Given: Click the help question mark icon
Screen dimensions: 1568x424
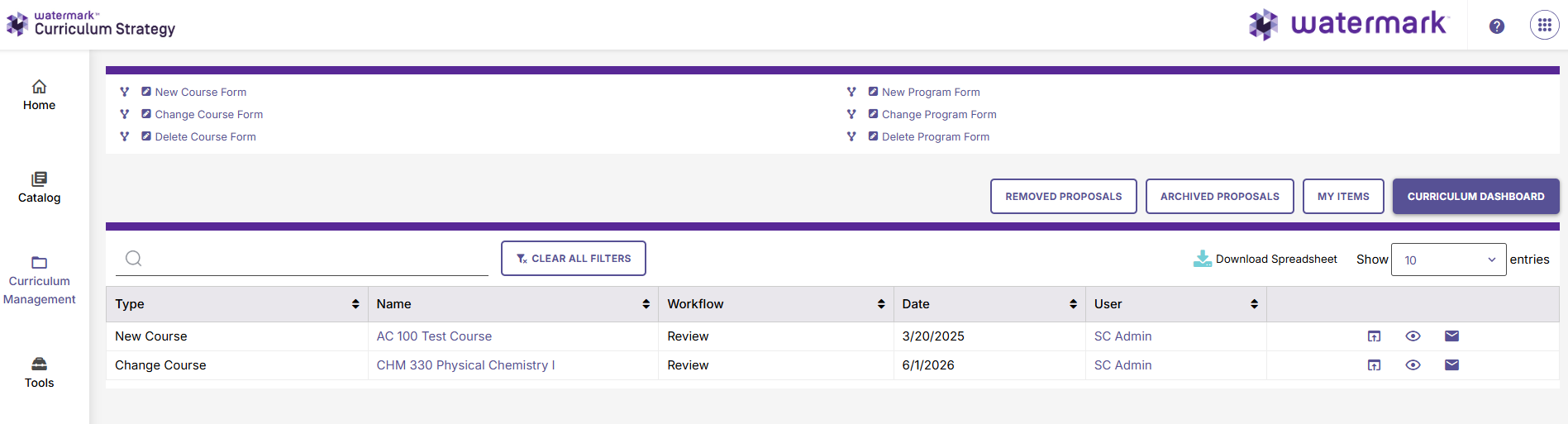Looking at the screenshot, I should [1497, 26].
